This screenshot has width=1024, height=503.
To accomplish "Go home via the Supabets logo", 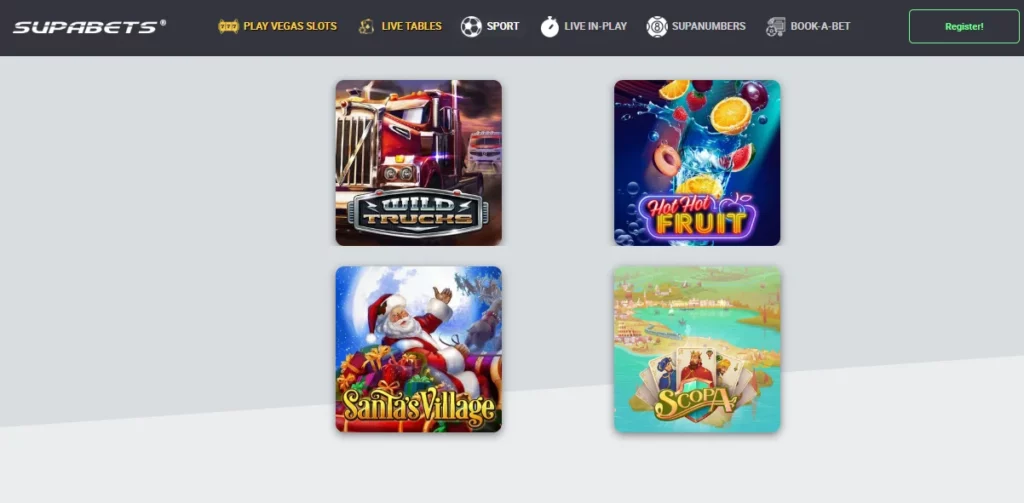I will (89, 27).
